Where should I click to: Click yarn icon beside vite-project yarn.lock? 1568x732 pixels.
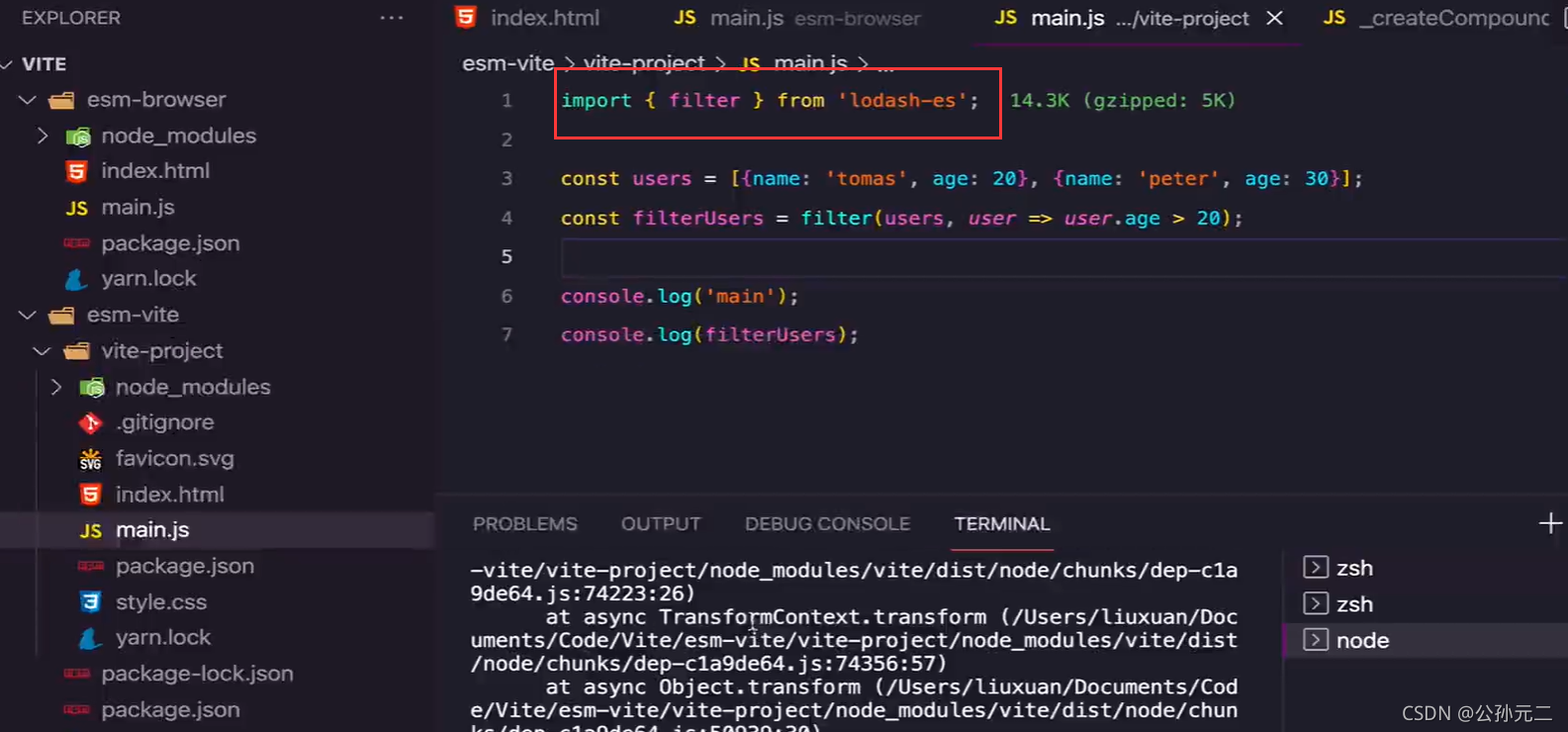click(90, 638)
